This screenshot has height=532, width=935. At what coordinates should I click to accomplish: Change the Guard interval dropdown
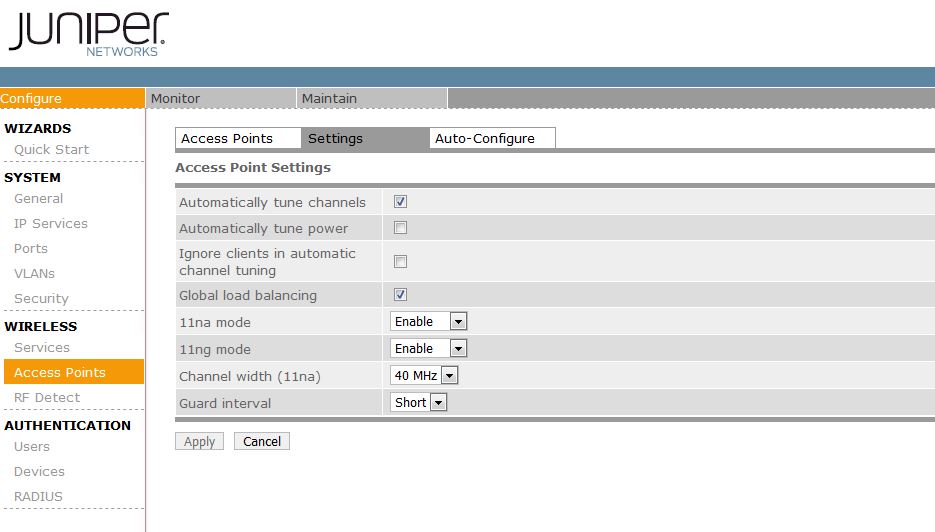(x=419, y=403)
